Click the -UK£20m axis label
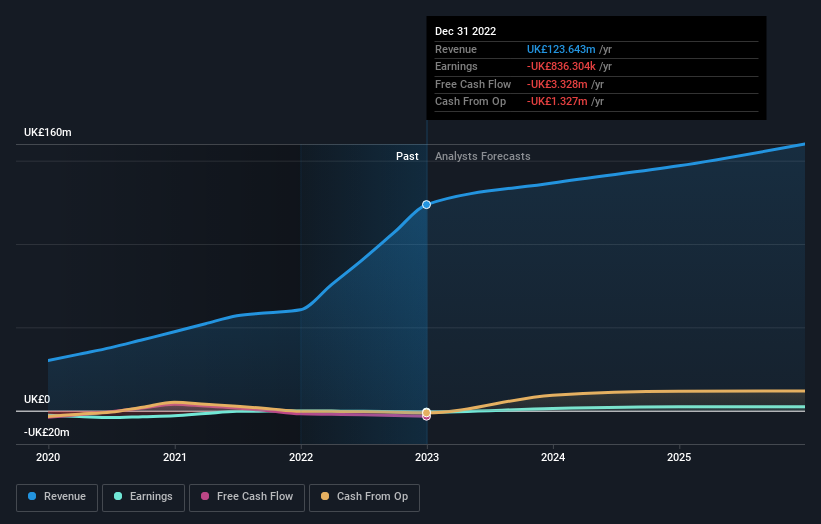 (47, 432)
